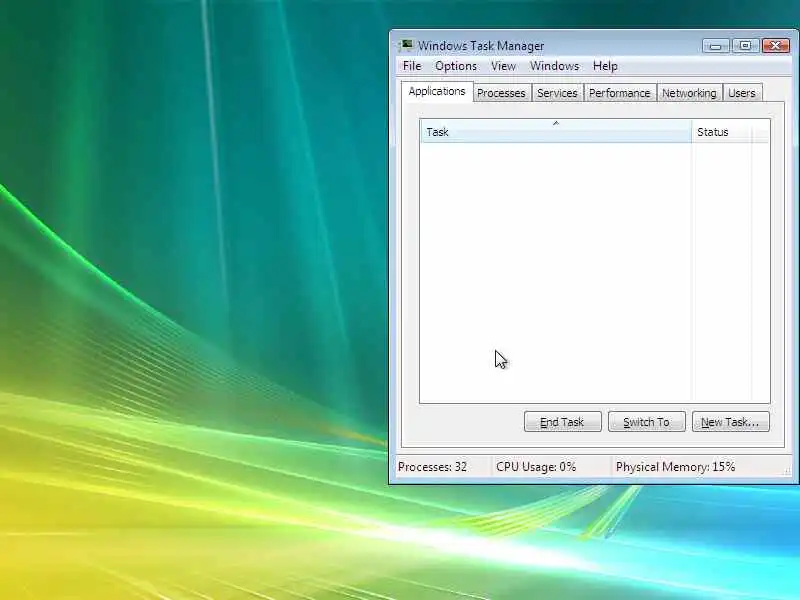
Task: Switch to the Services tab
Action: pos(557,93)
